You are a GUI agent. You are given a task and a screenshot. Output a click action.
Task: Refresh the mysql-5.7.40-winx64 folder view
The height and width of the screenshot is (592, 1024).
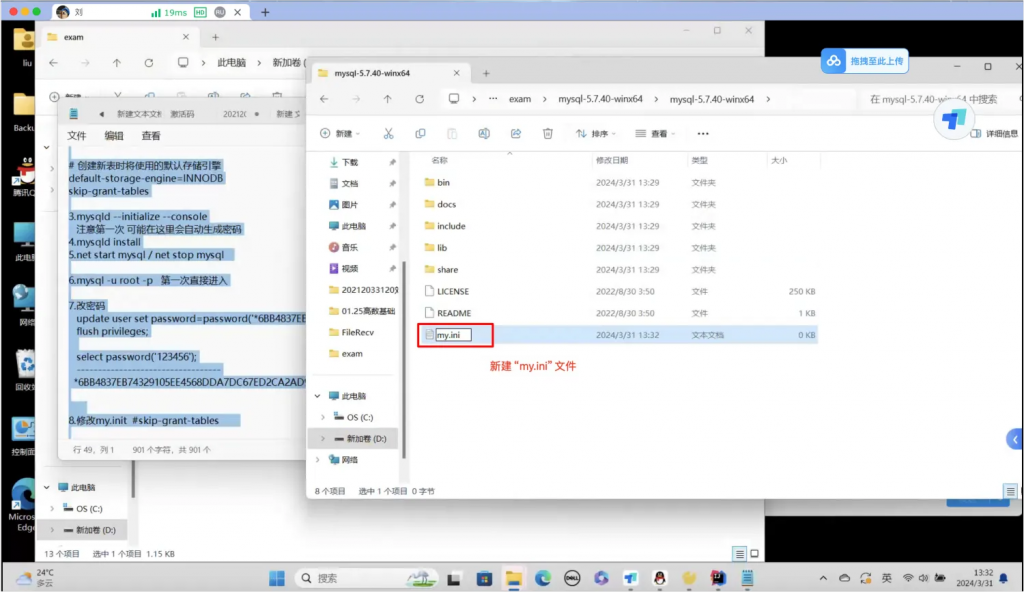coord(420,99)
